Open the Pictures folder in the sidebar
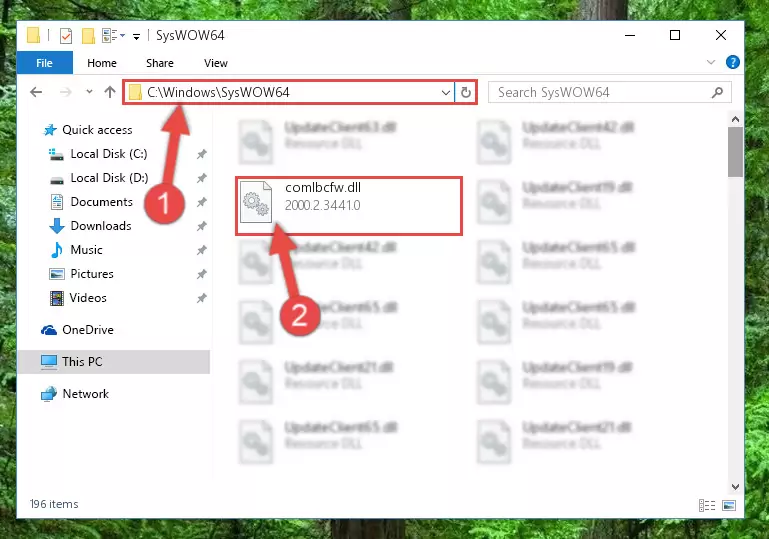 [x=81, y=274]
